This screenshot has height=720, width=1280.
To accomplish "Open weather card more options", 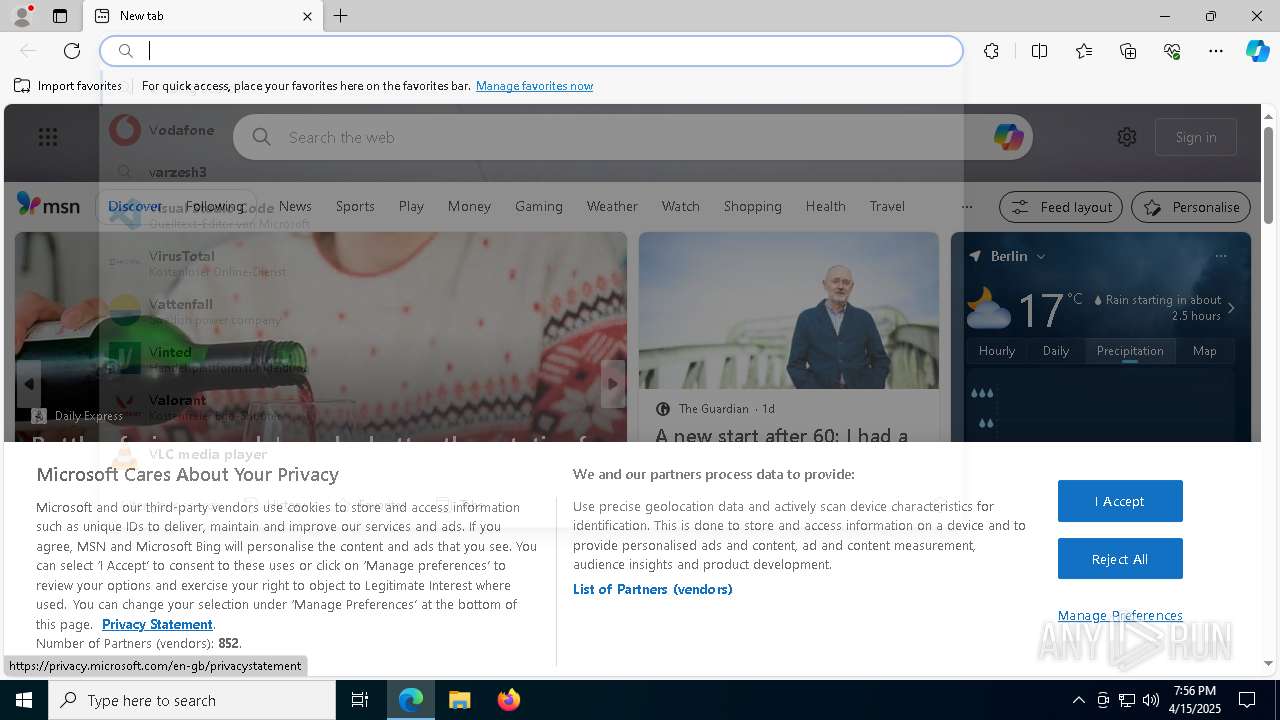I will tap(1221, 256).
